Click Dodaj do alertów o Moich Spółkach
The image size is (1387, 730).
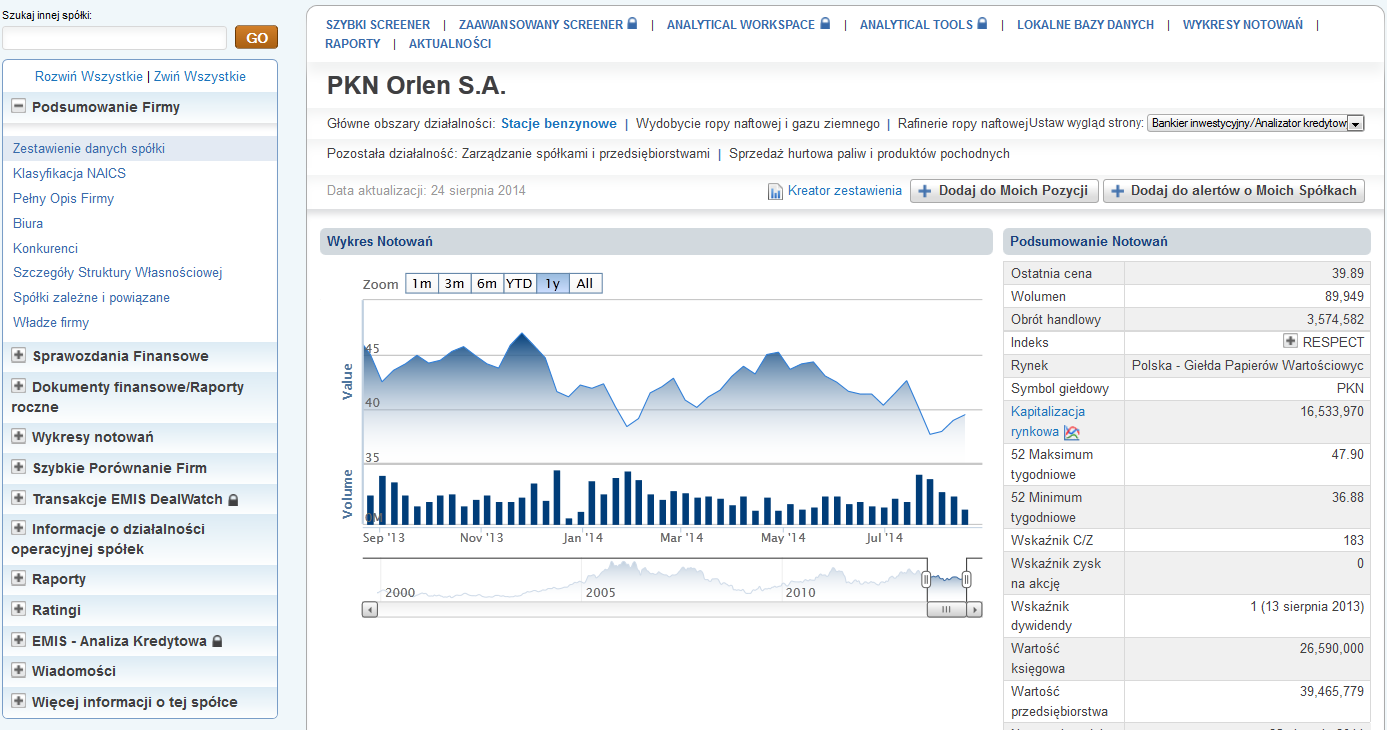pyautogui.click(x=1234, y=191)
